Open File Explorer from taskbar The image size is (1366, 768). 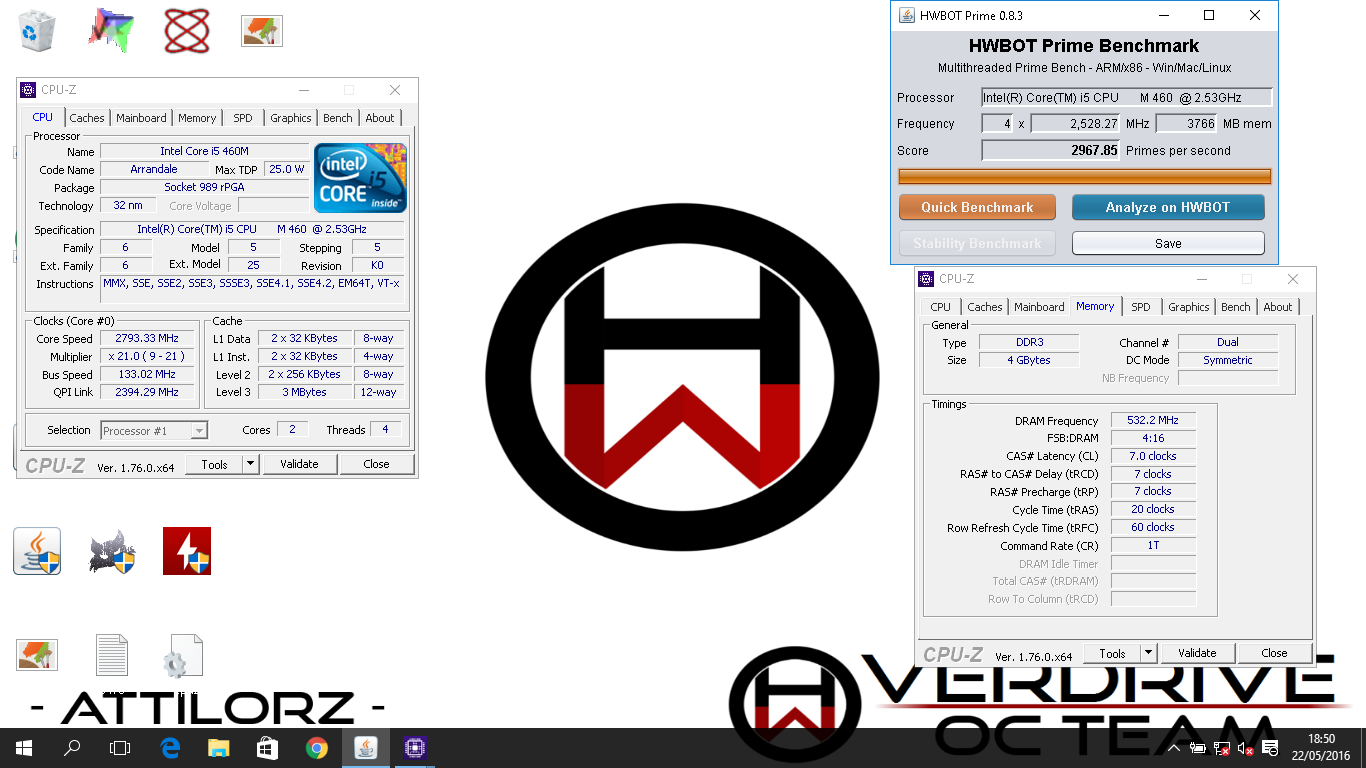pyautogui.click(x=219, y=748)
